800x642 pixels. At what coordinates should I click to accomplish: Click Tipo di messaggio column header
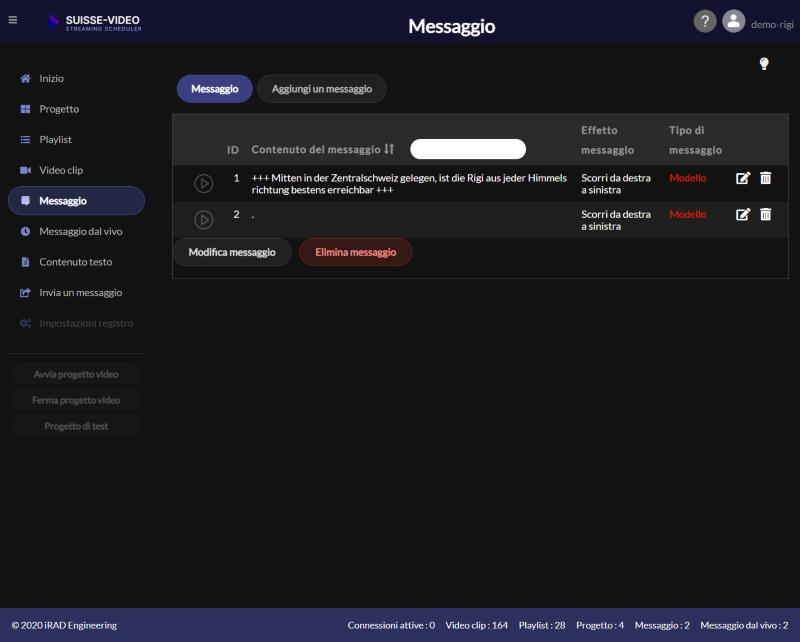click(695, 140)
